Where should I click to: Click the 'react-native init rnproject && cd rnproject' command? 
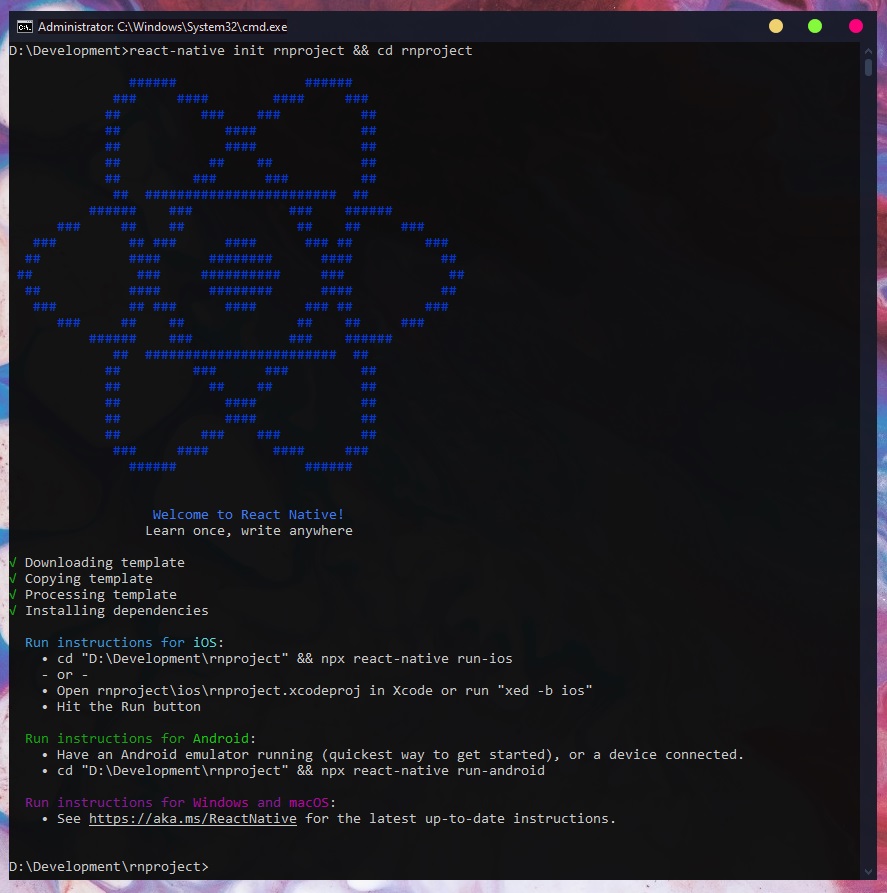coord(301,51)
